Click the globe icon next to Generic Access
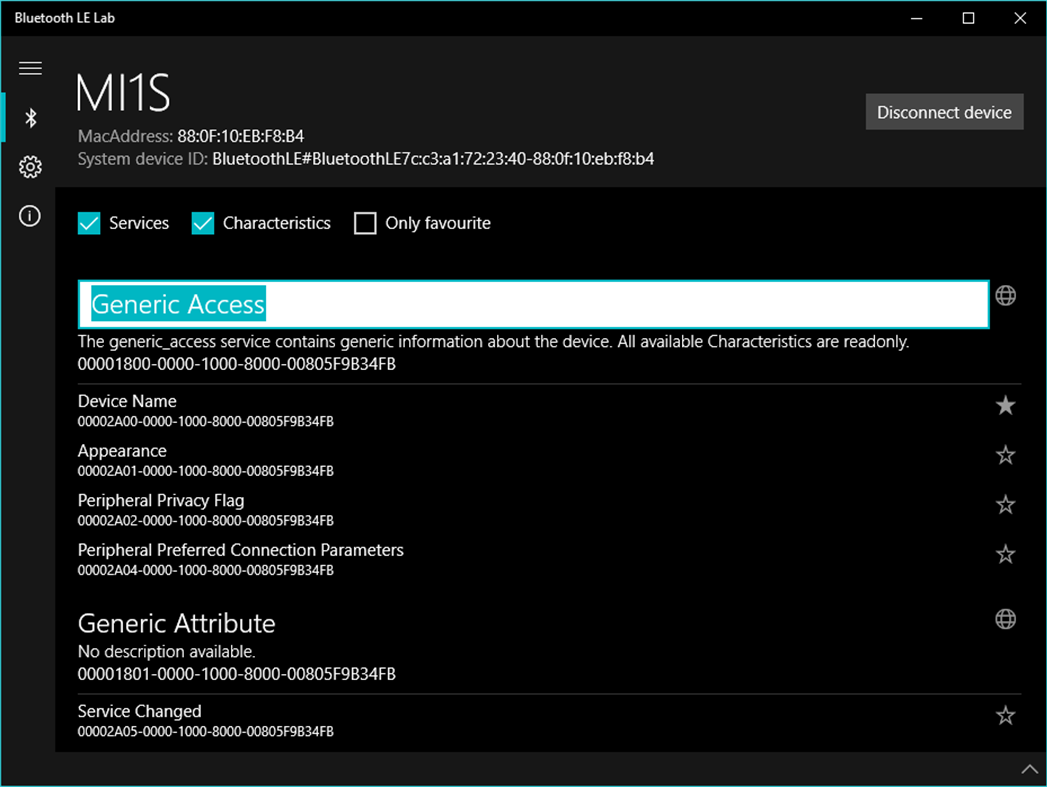1047x787 pixels. pyautogui.click(x=1005, y=295)
